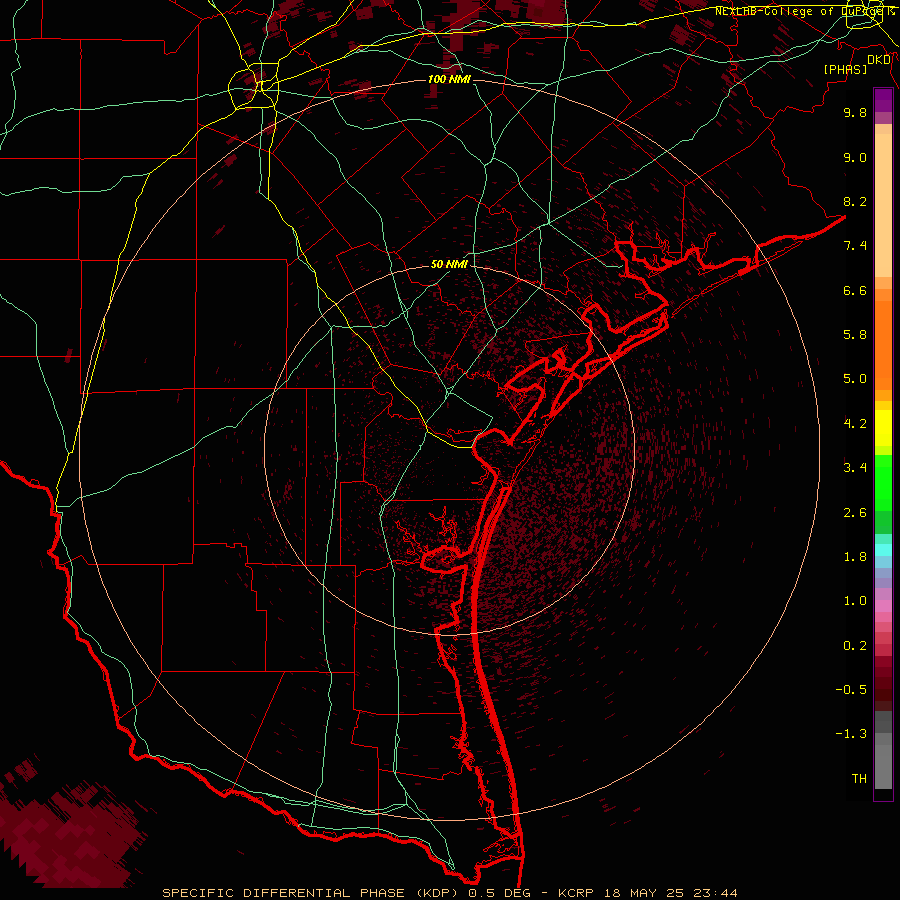Viewport: 900px width, 900px height.
Task: Click the purple top segment of color bar
Action: 883,100
